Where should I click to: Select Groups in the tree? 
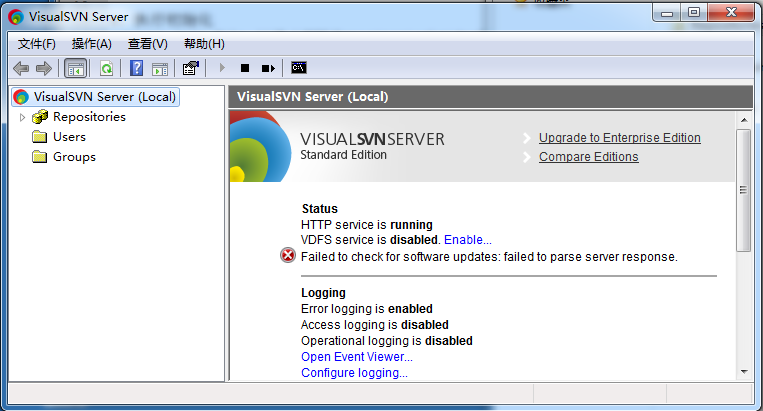[74, 157]
